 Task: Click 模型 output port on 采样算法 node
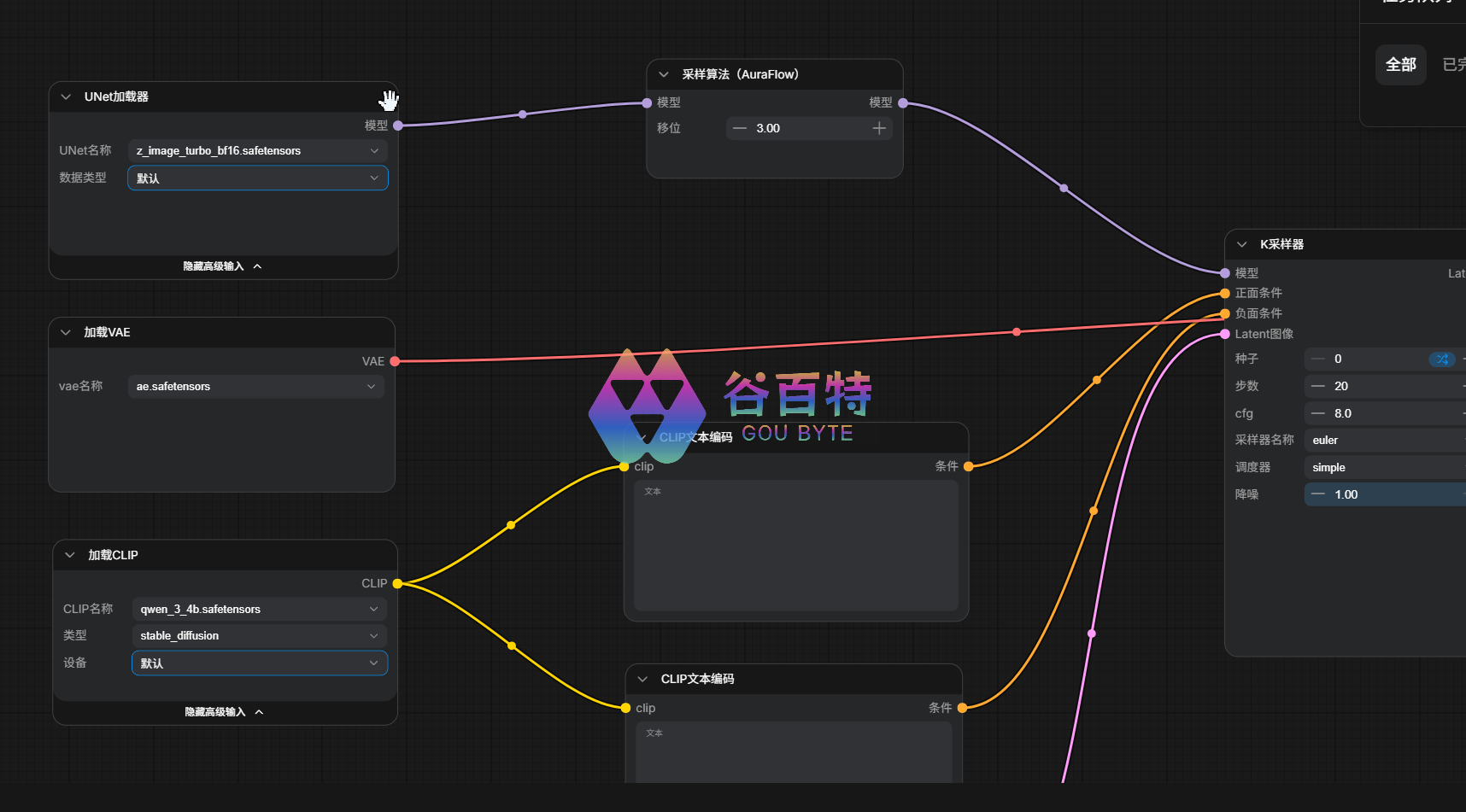coord(903,102)
